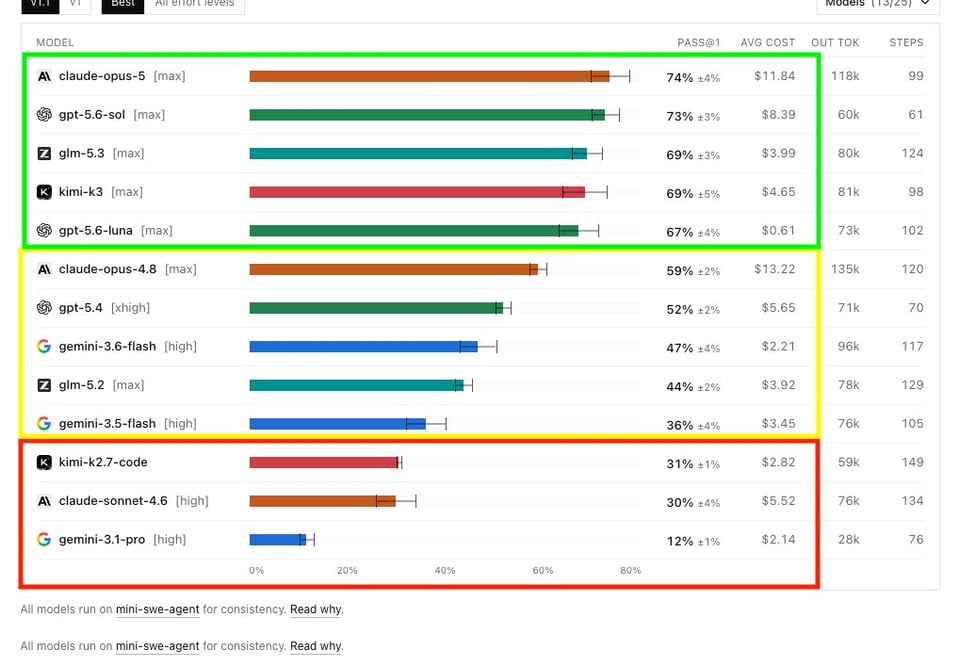The height and width of the screenshot is (666, 960).
Task: Select the gemini-3.6-flash model name
Action: click(x=107, y=346)
